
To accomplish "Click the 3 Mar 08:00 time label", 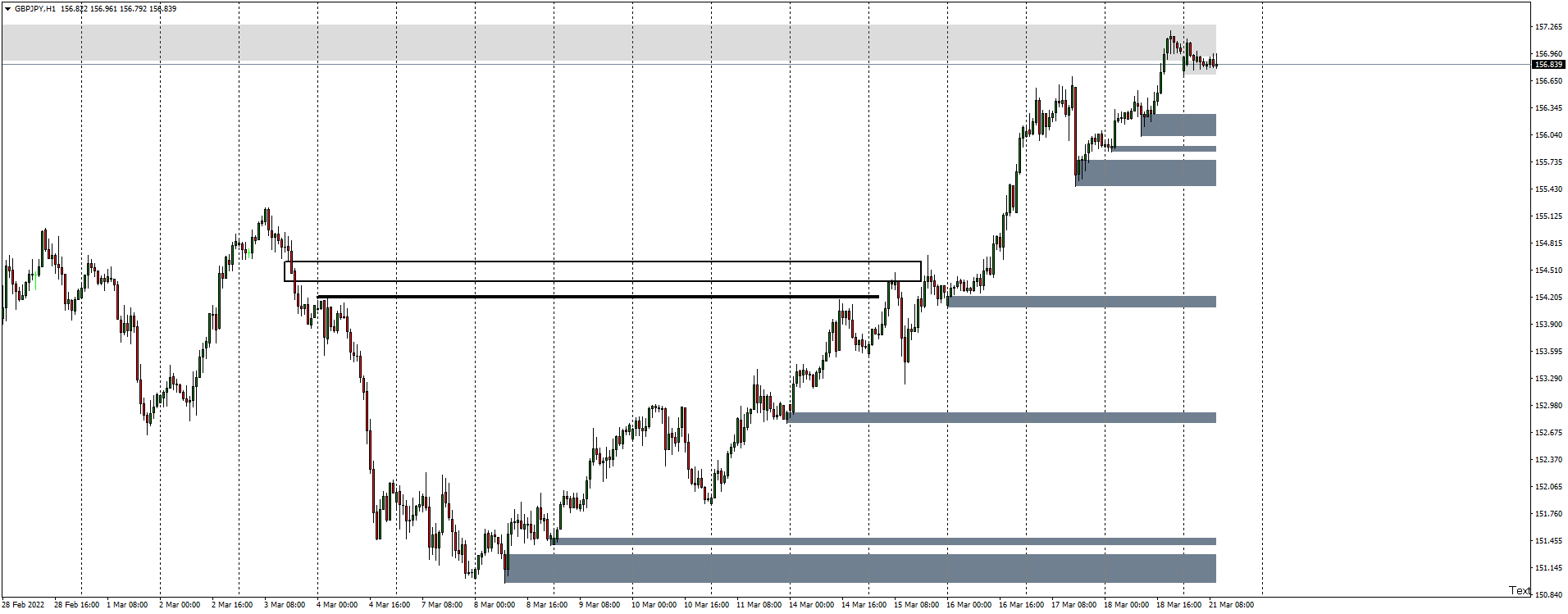I will 285,605.
